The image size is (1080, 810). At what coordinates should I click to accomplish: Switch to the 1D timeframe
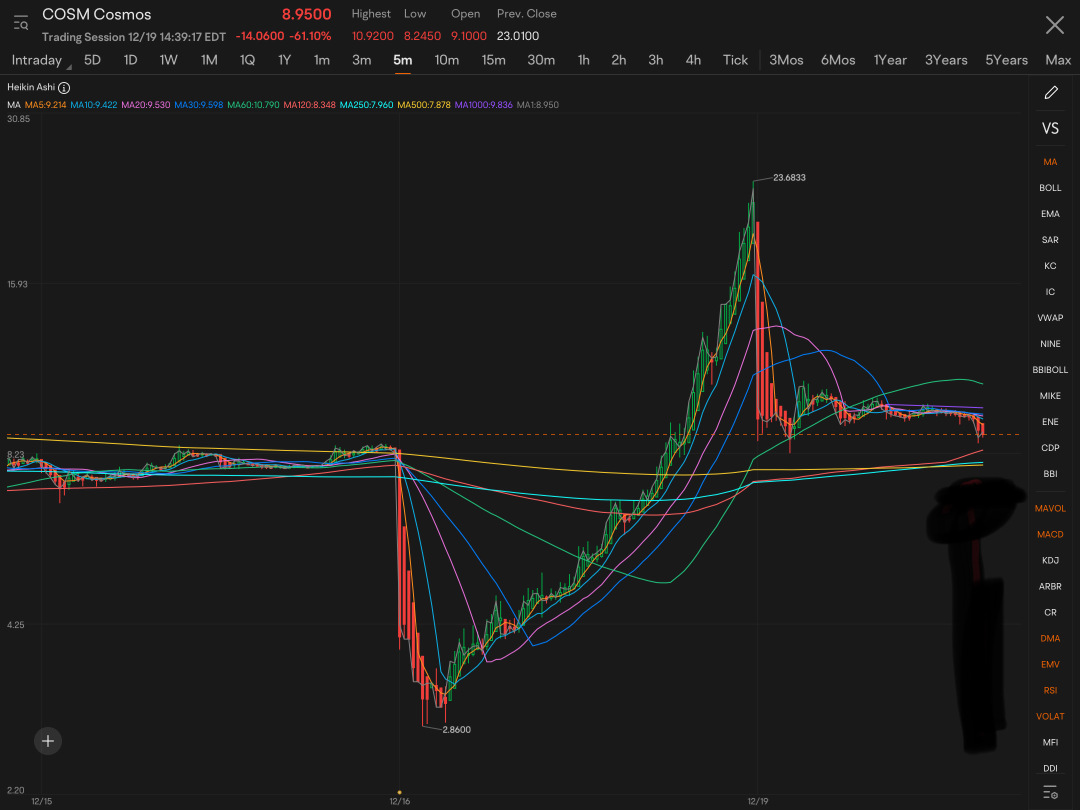tap(130, 60)
